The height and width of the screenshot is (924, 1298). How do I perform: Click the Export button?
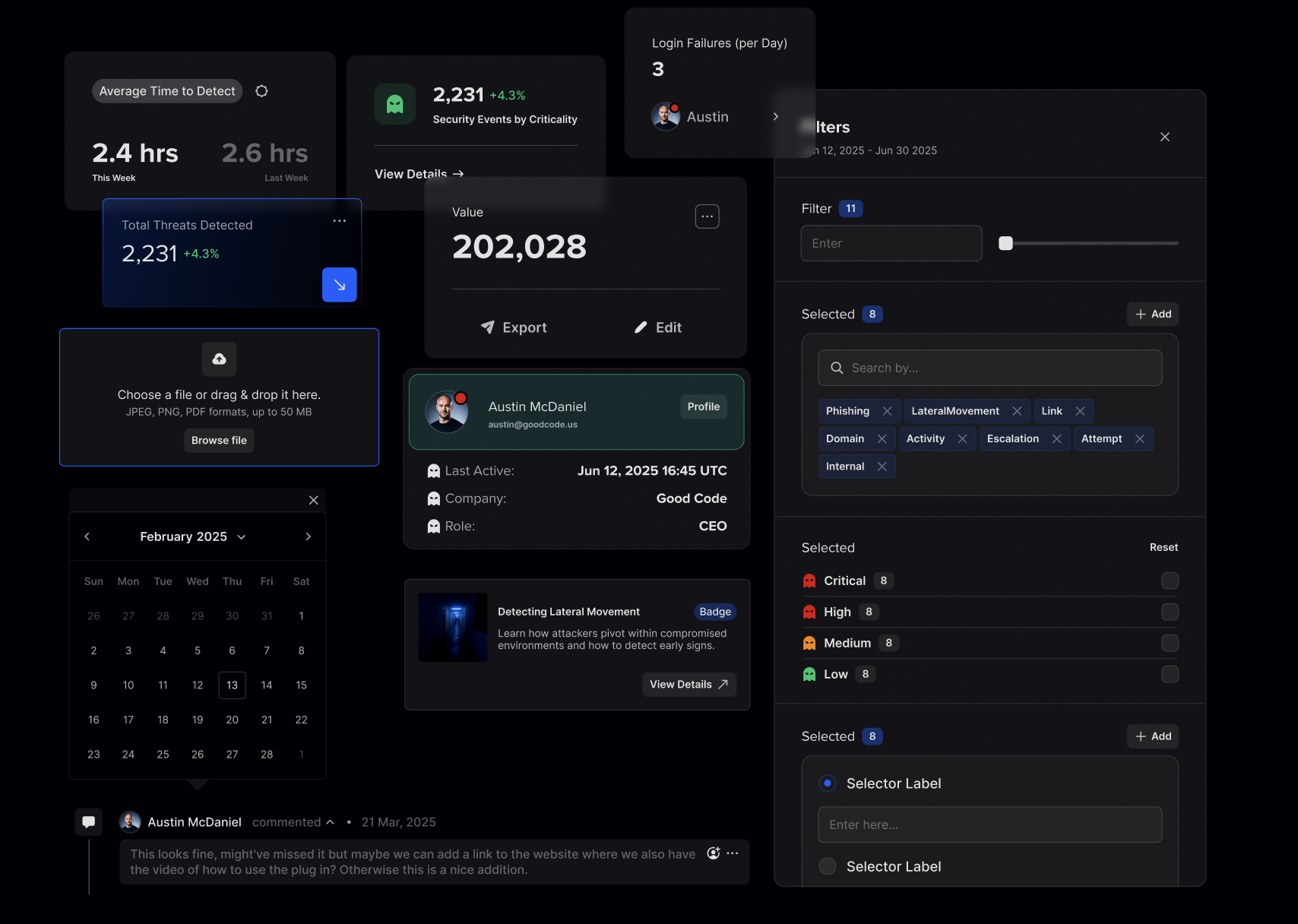(514, 328)
